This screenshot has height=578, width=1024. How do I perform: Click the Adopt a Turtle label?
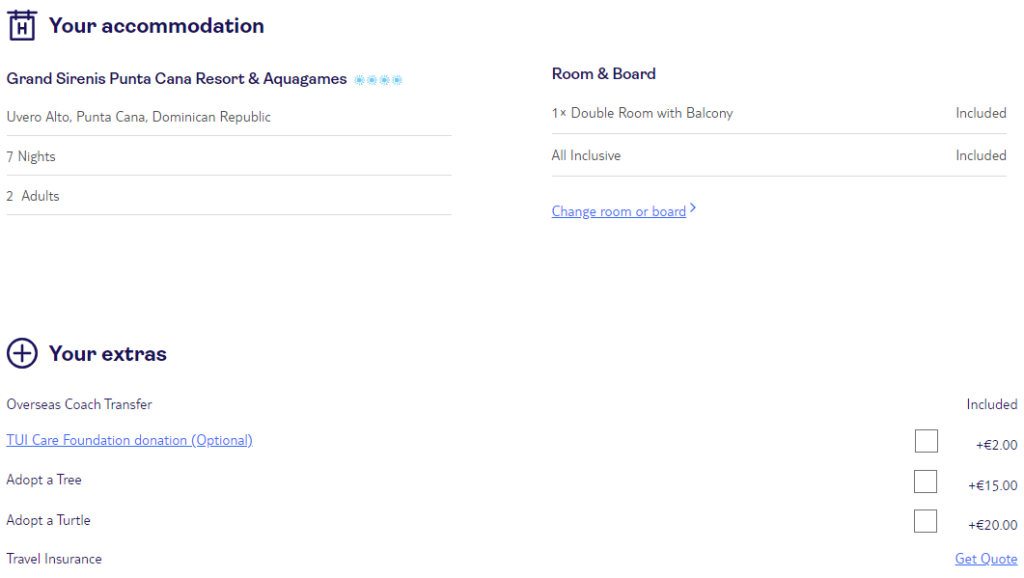[48, 520]
